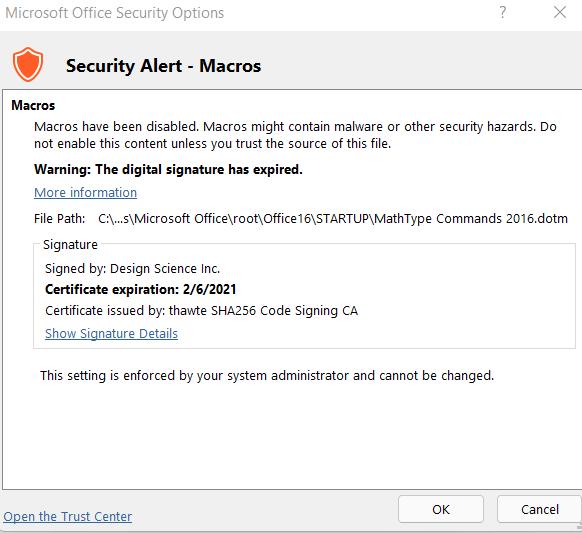Image resolution: width=582 pixels, height=533 pixels.
Task: Dismiss the dialog with the Cancel button
Action: pos(539,509)
